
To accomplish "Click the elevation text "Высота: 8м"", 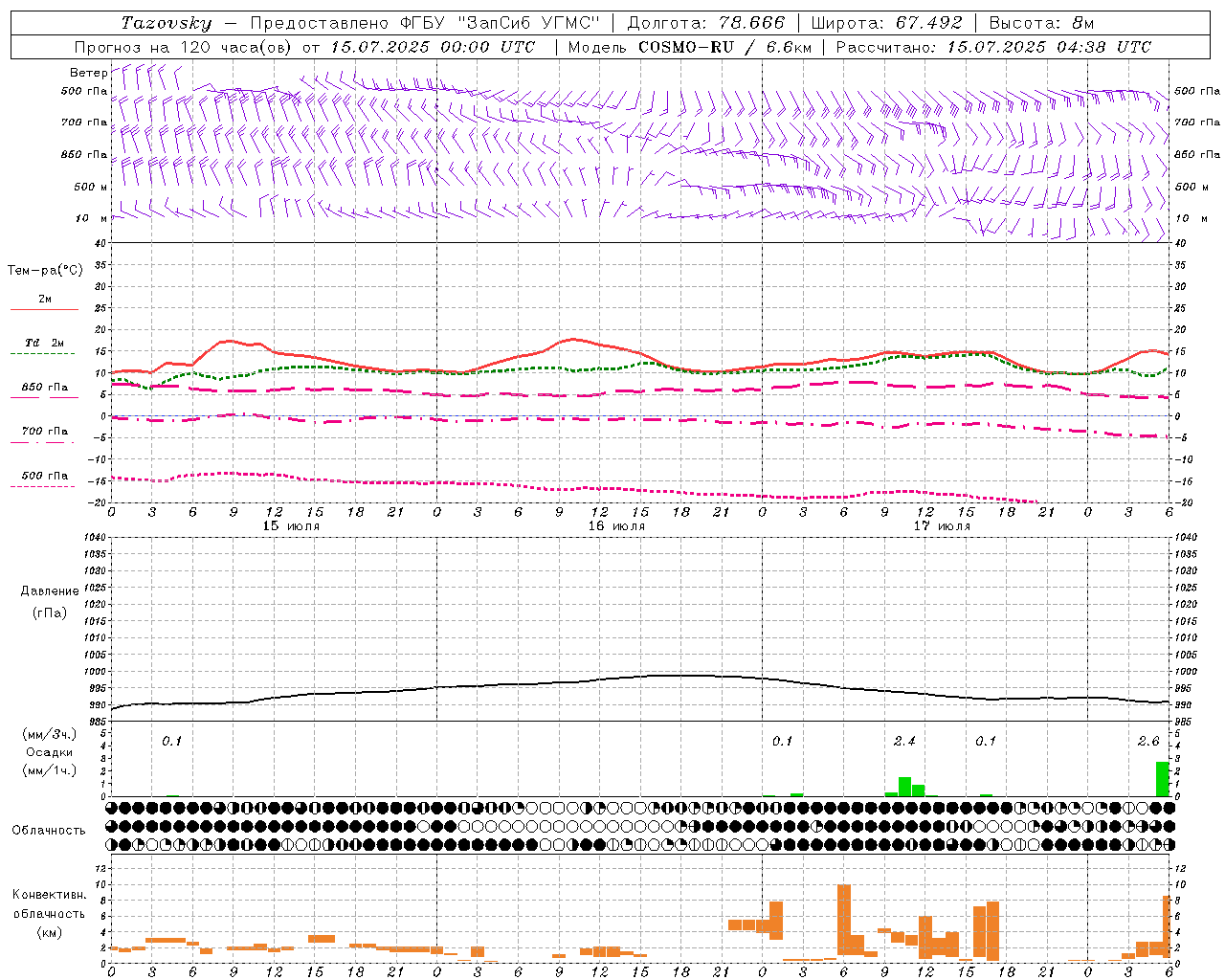I will [1041, 23].
